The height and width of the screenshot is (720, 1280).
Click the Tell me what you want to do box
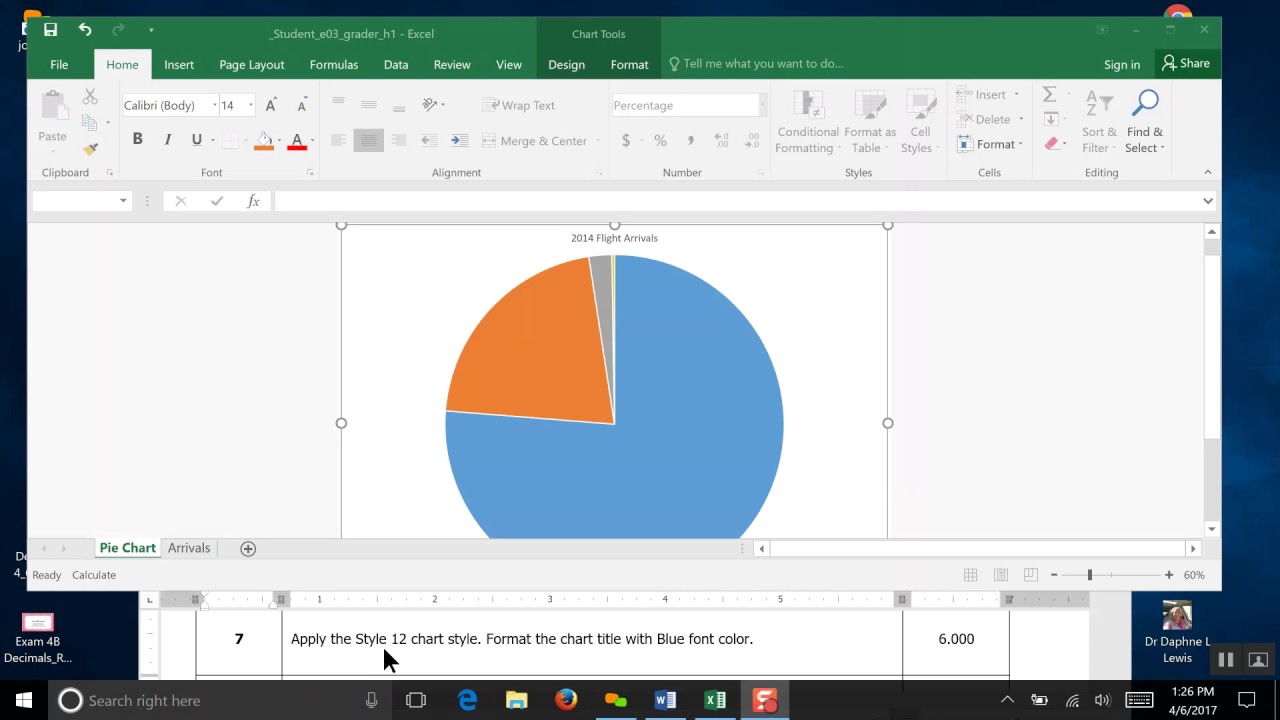point(756,64)
